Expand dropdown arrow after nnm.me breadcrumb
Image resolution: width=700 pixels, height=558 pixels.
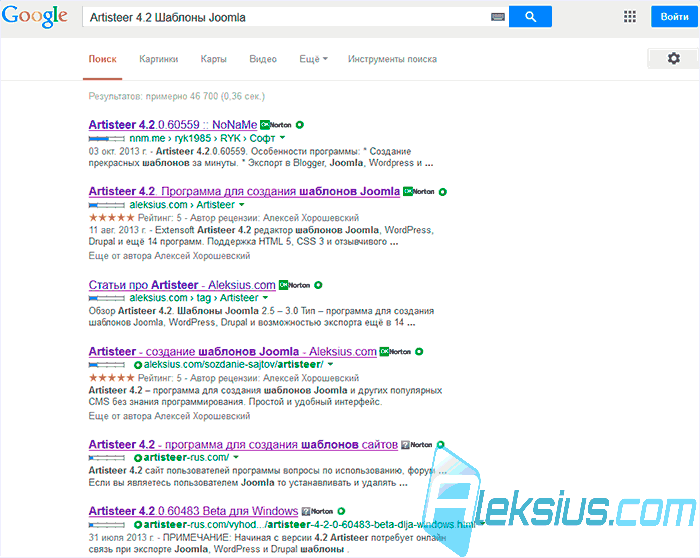coord(282,138)
